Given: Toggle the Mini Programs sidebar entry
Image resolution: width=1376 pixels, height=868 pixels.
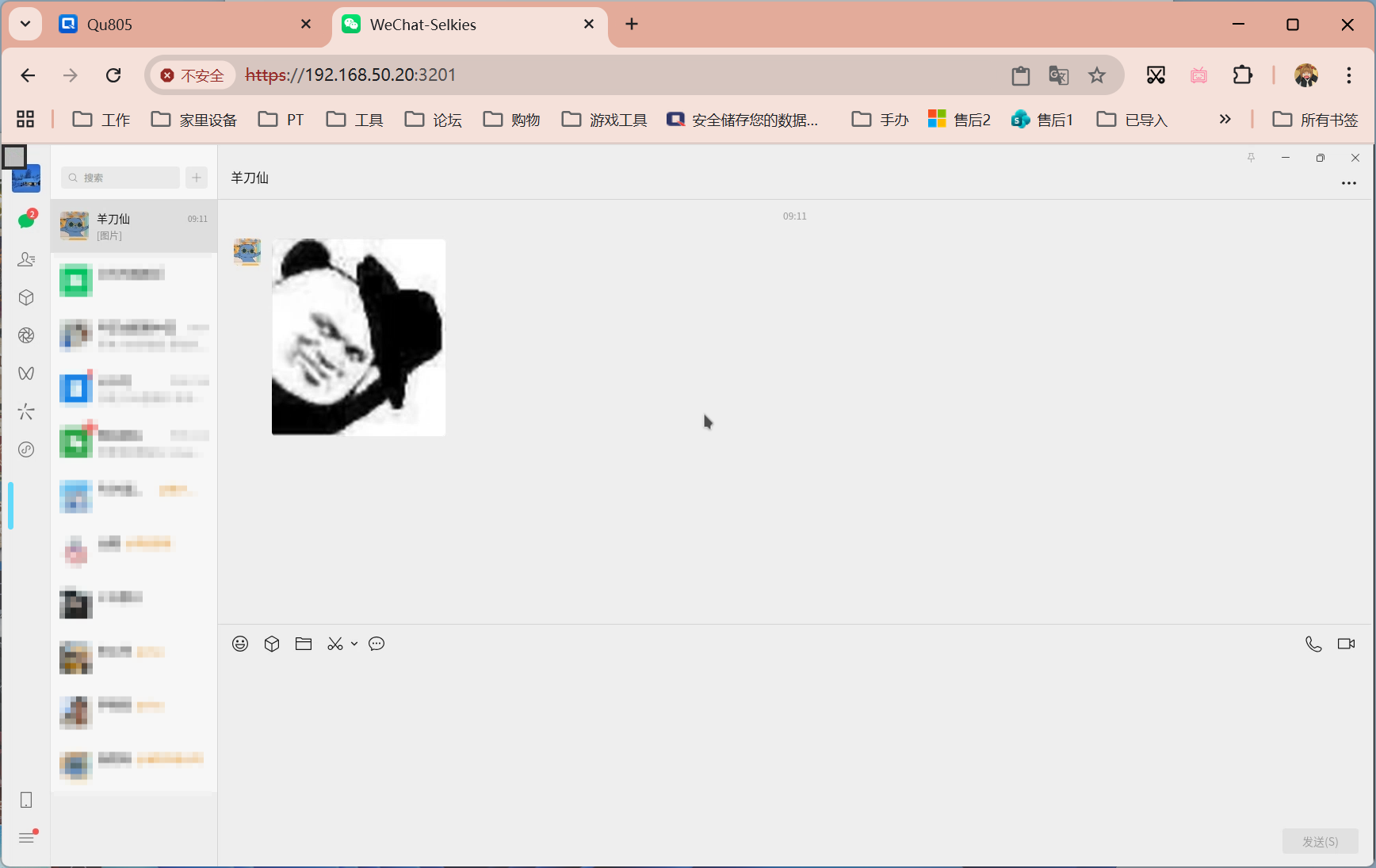Looking at the screenshot, I should (26, 297).
